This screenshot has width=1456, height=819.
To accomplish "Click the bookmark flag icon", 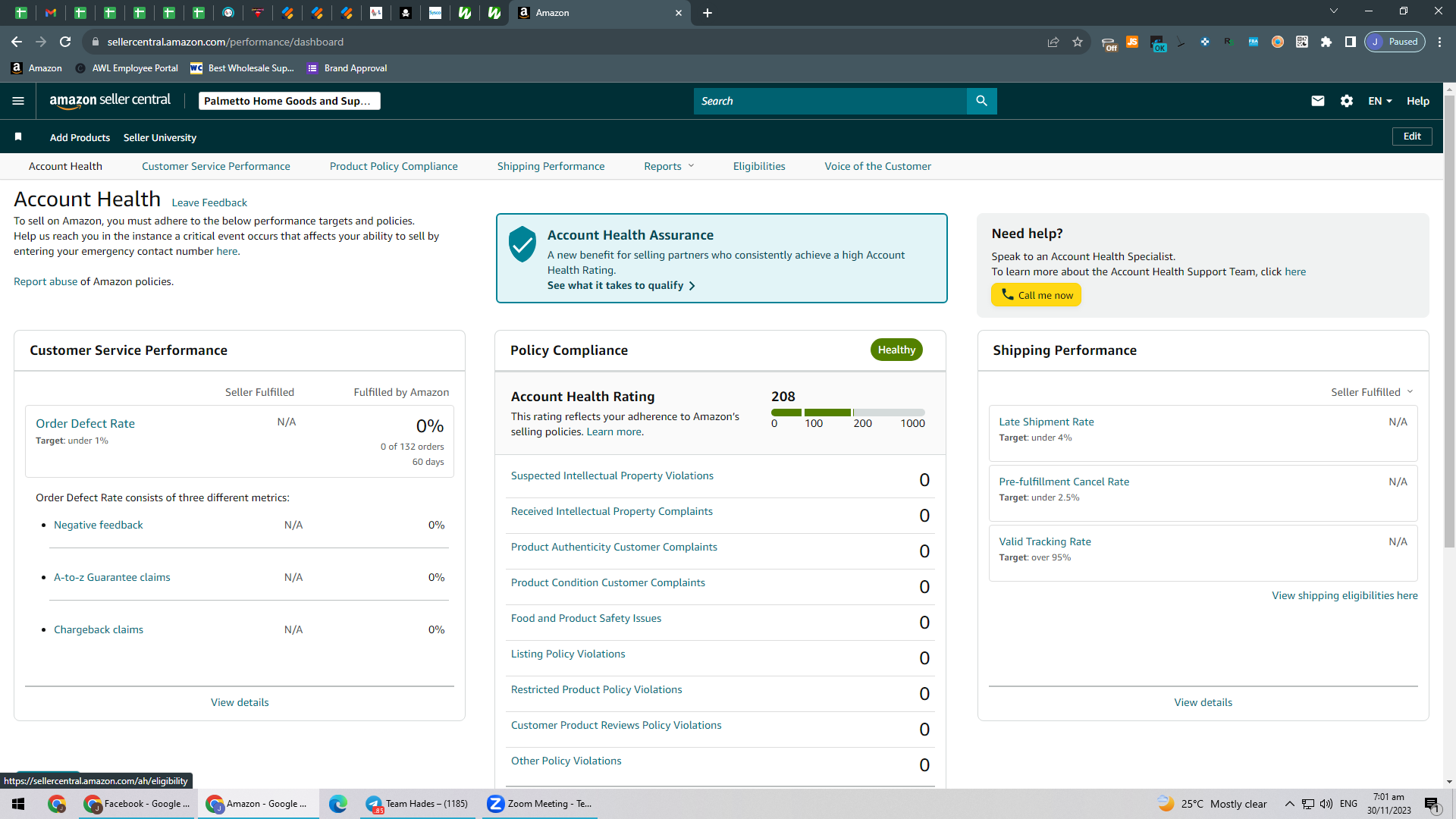I will coord(18,136).
